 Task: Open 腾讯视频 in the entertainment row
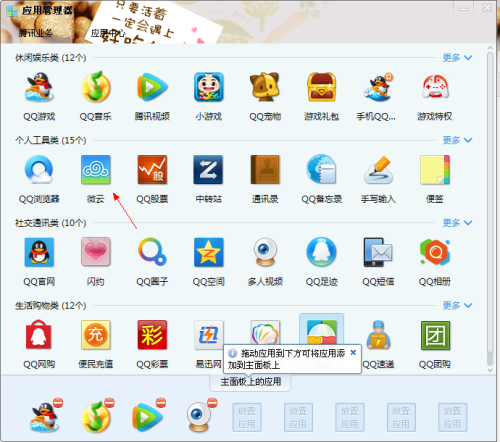click(x=152, y=88)
